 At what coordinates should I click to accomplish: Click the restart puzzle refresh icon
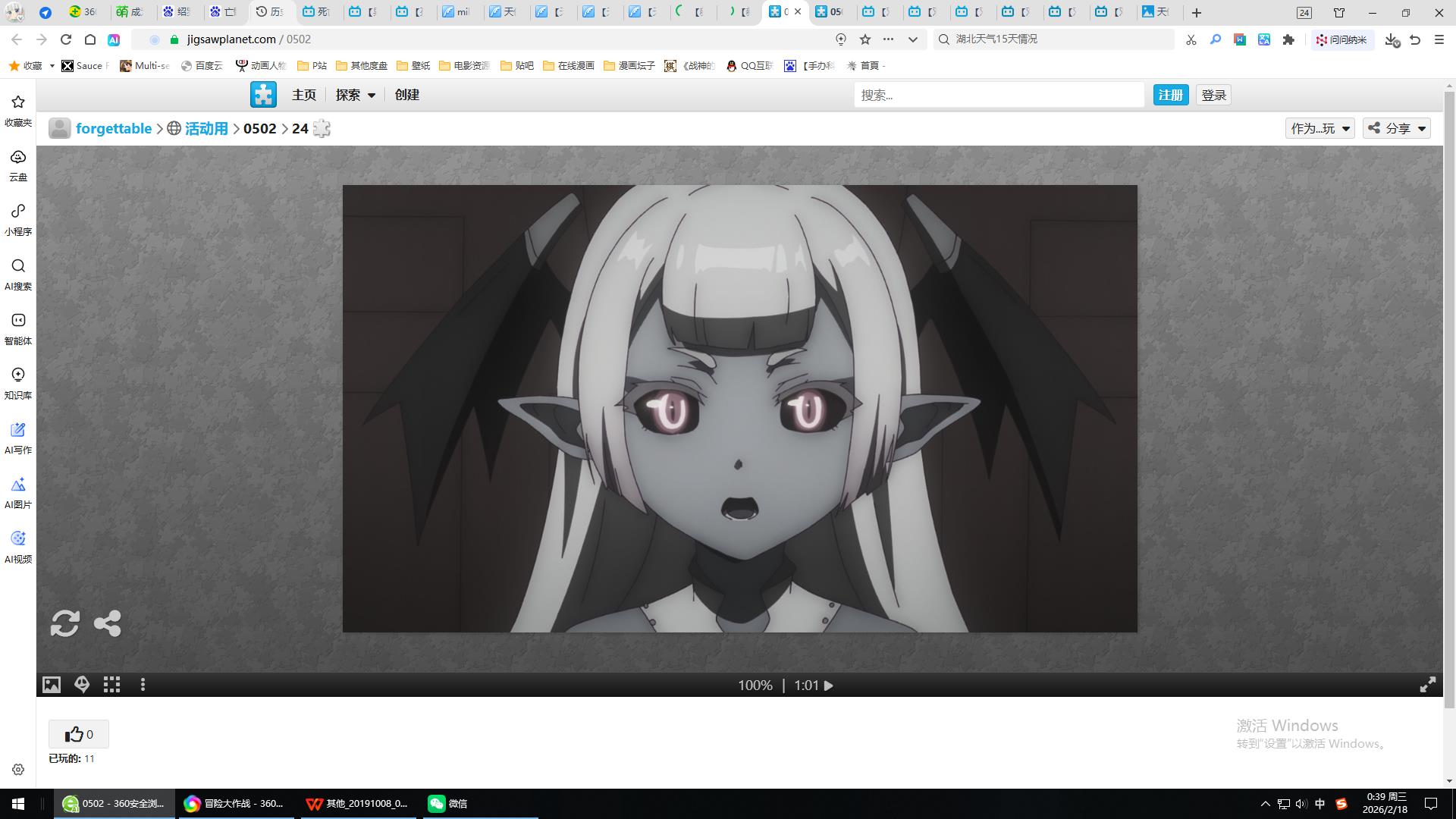[x=64, y=623]
